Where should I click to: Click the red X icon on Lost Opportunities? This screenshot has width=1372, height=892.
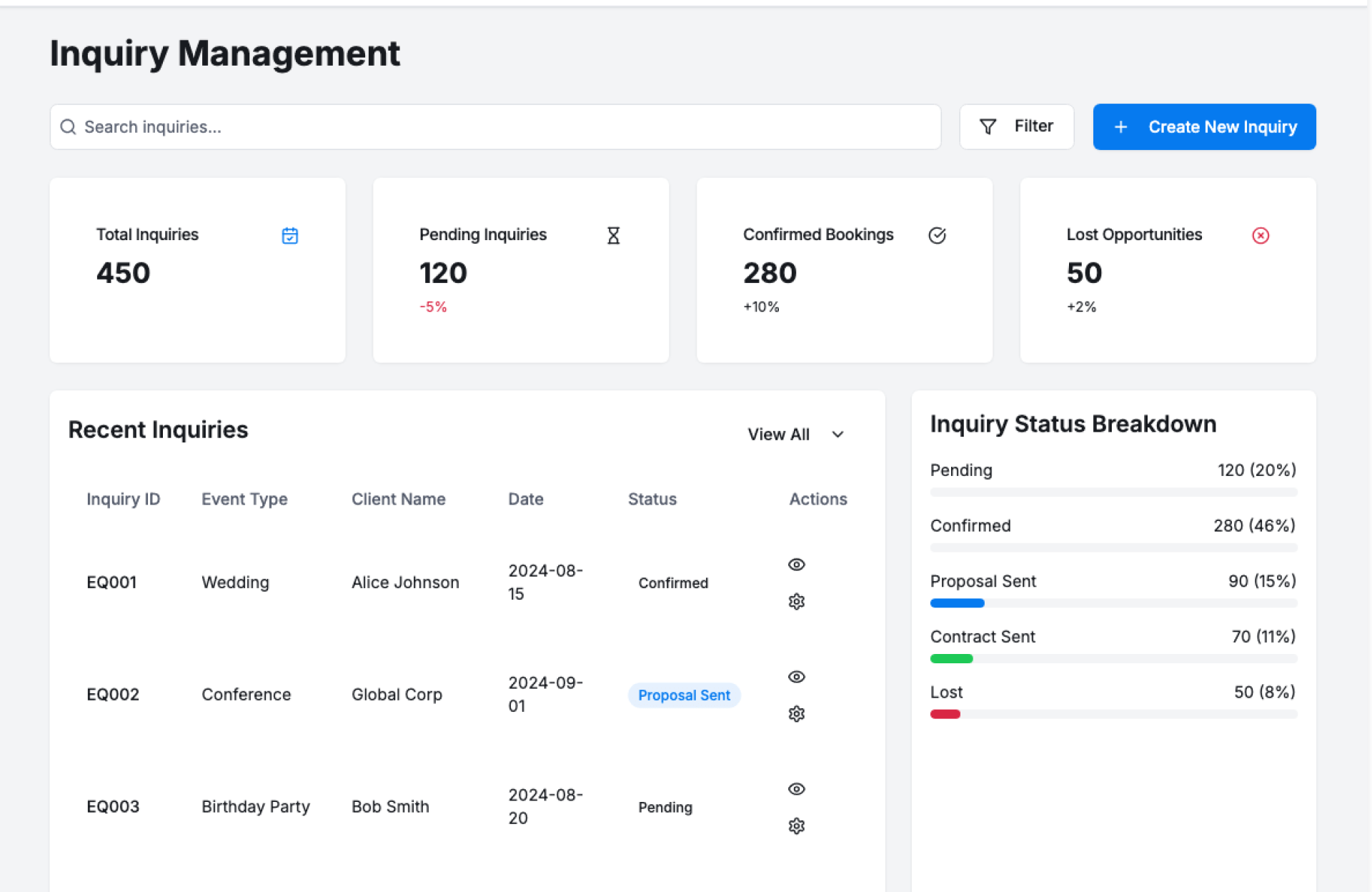[x=1261, y=235]
